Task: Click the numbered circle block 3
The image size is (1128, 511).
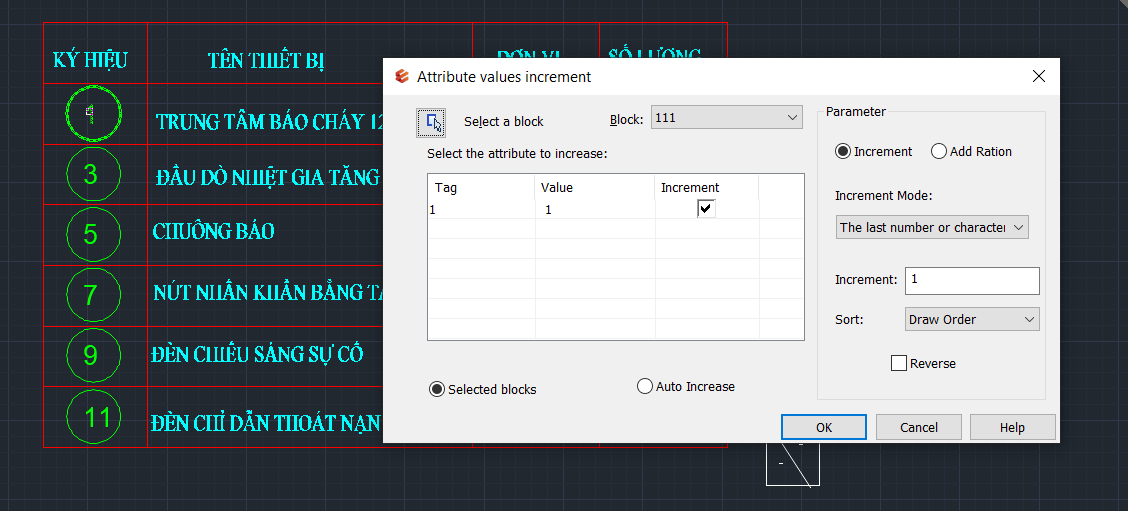Action: tap(93, 175)
